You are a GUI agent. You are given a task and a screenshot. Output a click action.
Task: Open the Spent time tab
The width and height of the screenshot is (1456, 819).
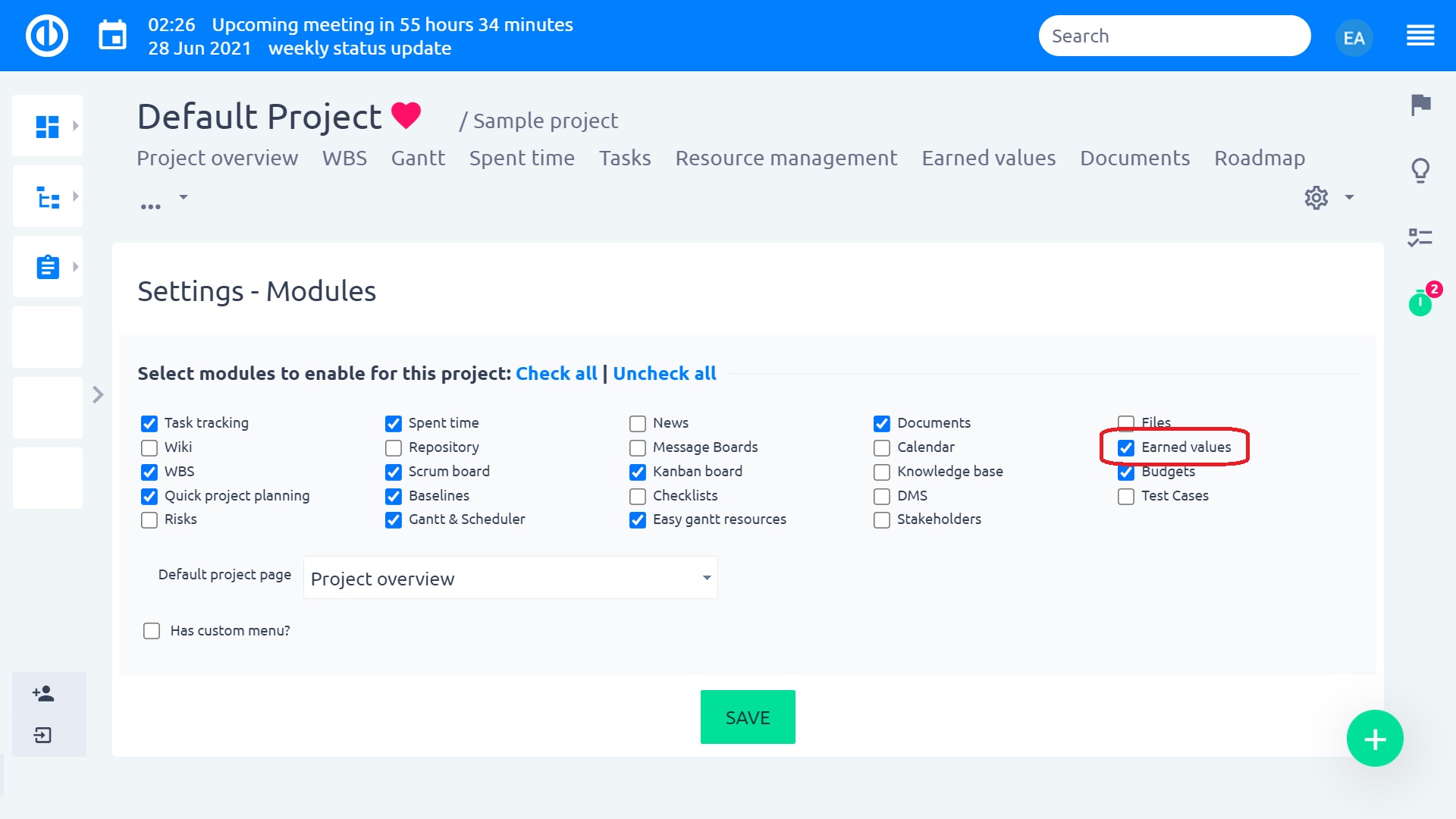tap(522, 158)
